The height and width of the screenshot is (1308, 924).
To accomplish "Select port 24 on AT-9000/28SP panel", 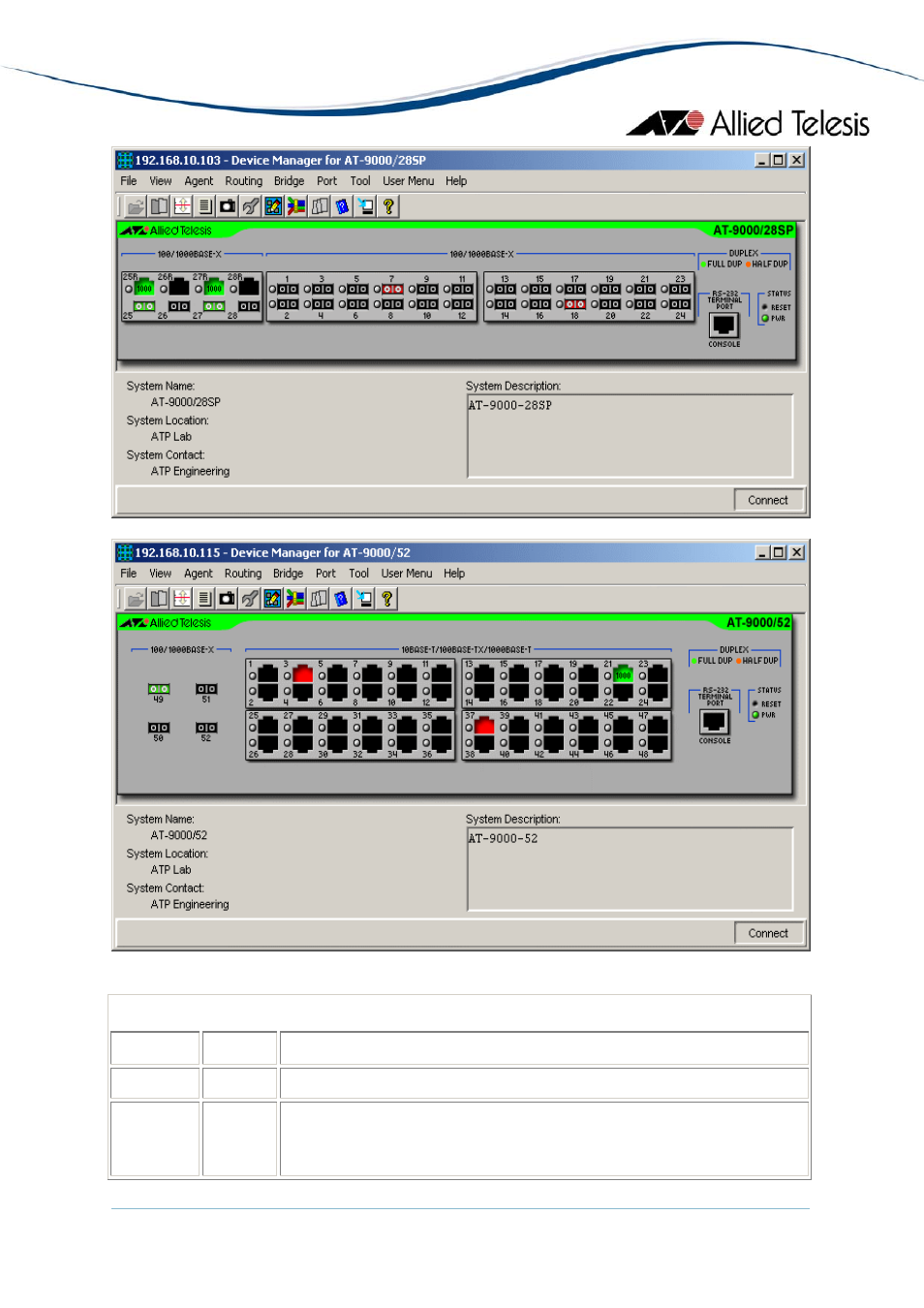I will click(680, 304).
